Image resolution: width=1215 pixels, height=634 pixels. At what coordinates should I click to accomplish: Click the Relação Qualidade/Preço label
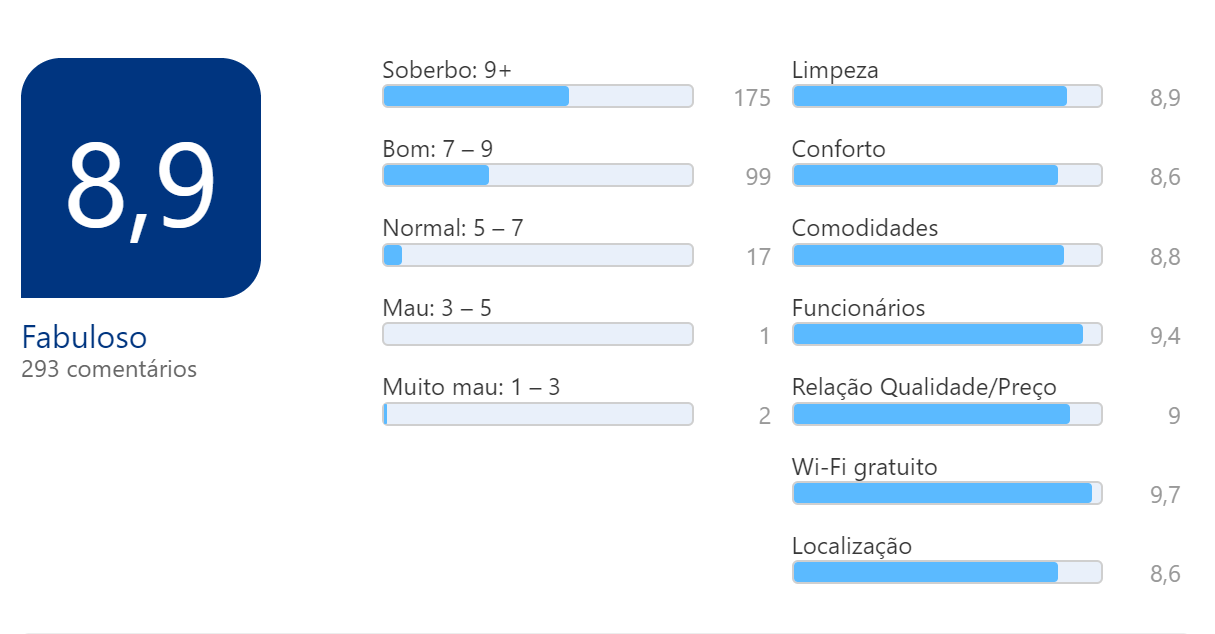(x=924, y=387)
